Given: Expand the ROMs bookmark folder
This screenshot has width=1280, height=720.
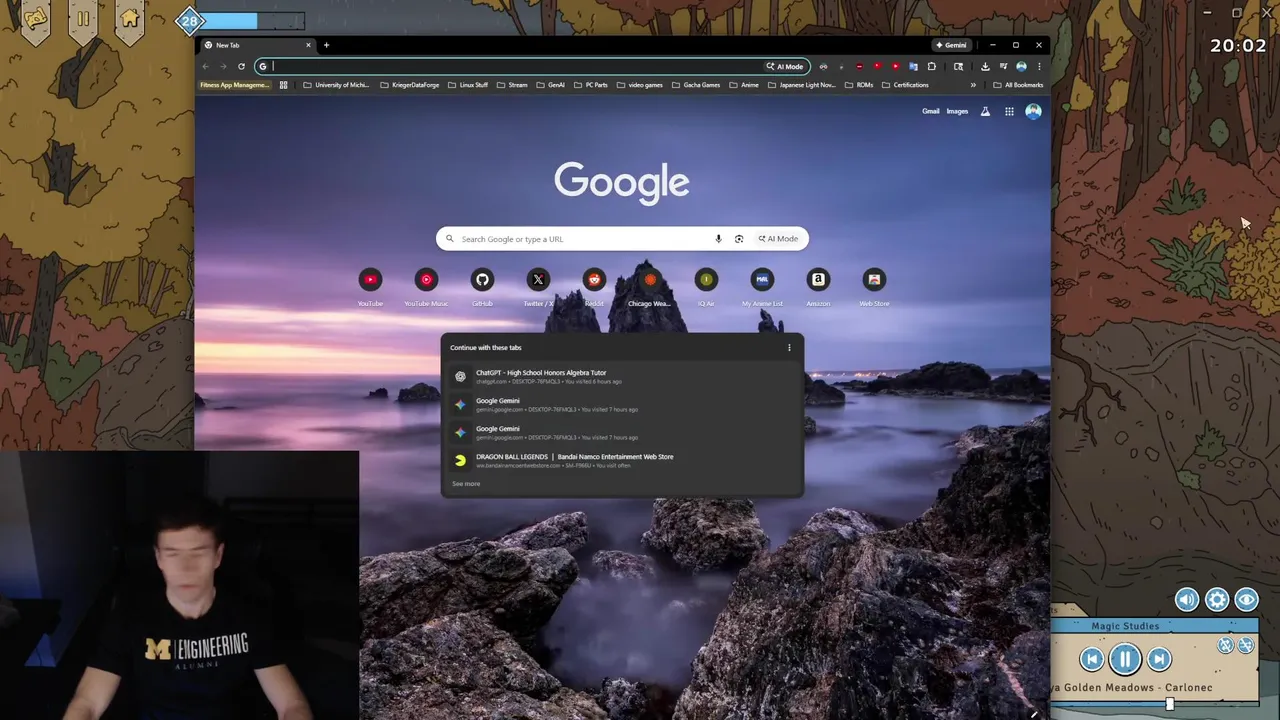Looking at the screenshot, I should pyautogui.click(x=859, y=85).
